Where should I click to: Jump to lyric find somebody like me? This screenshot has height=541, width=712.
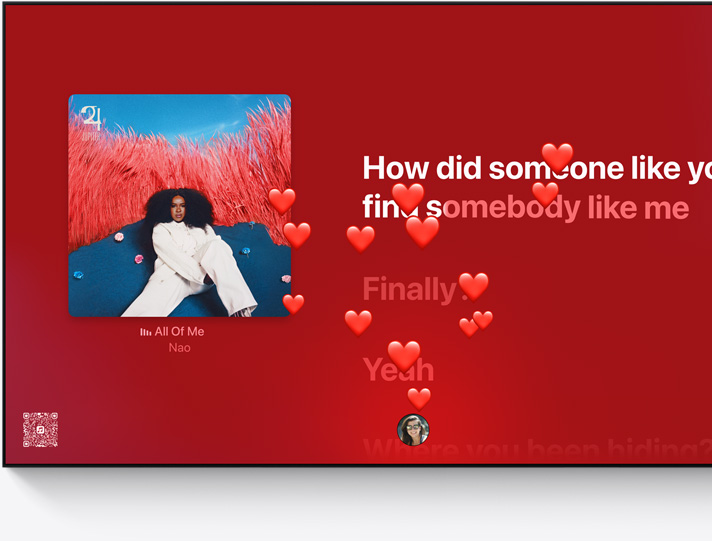point(526,207)
